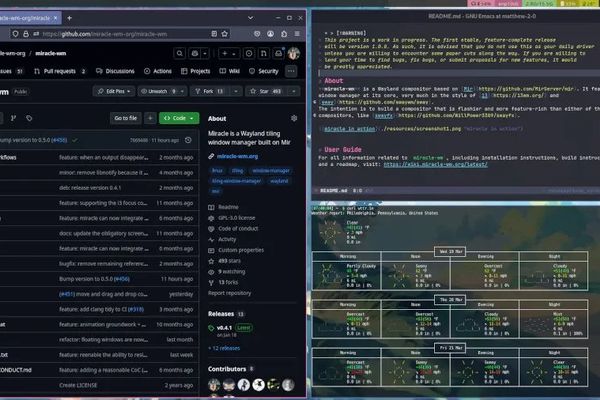This screenshot has width=600, height=400.
Task: Click the About heading in Emacs README
Action: pyautogui.click(x=334, y=81)
